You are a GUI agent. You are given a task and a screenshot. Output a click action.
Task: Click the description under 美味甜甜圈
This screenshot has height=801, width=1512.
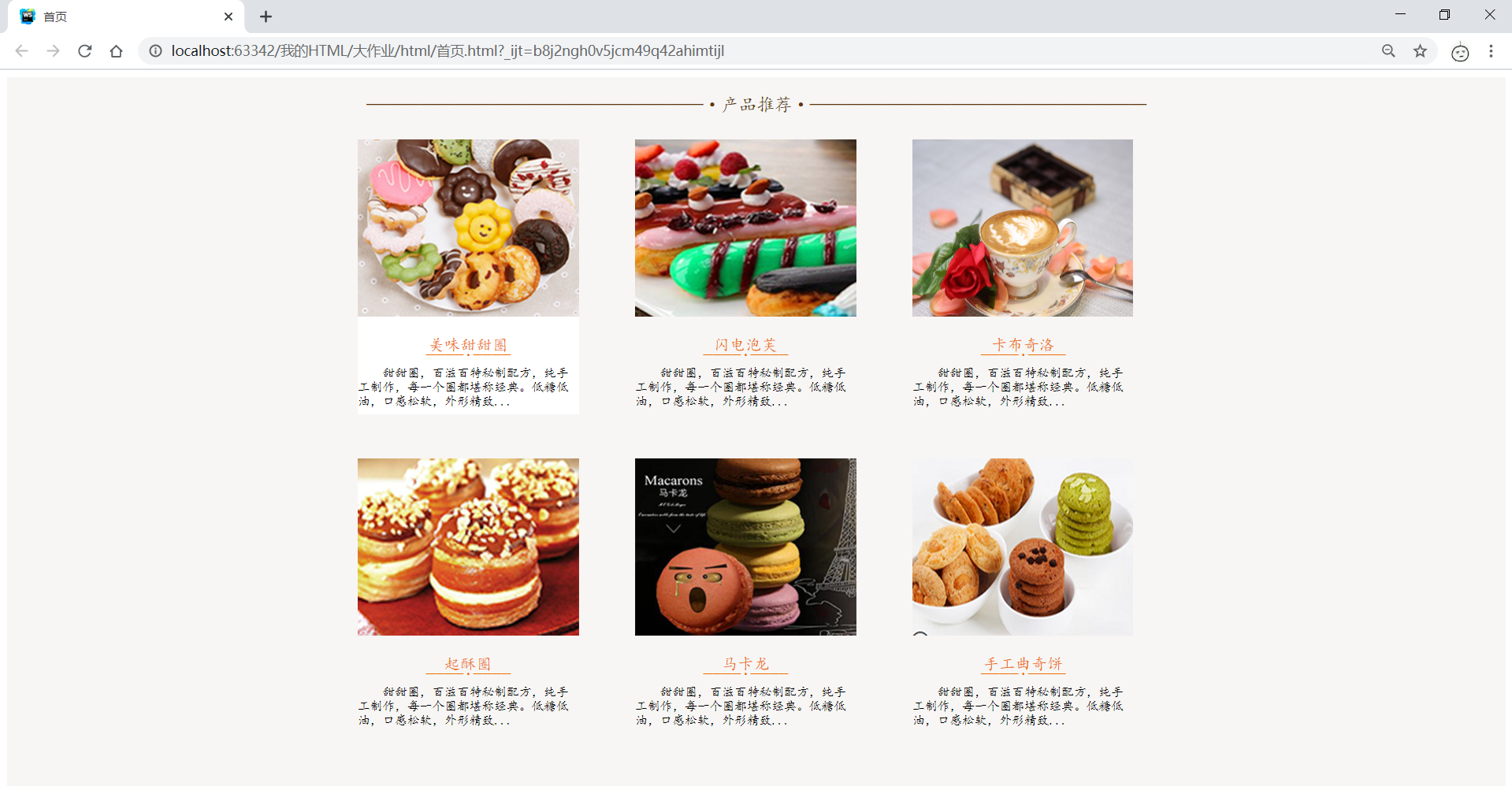pos(464,387)
